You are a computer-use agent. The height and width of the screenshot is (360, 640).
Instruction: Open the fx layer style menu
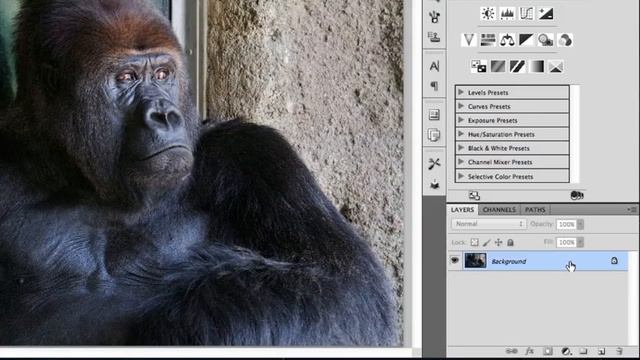pyautogui.click(x=529, y=351)
